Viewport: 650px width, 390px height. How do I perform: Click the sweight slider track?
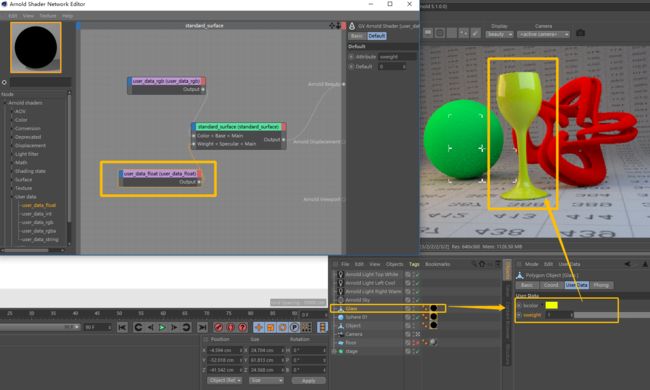tap(612, 315)
